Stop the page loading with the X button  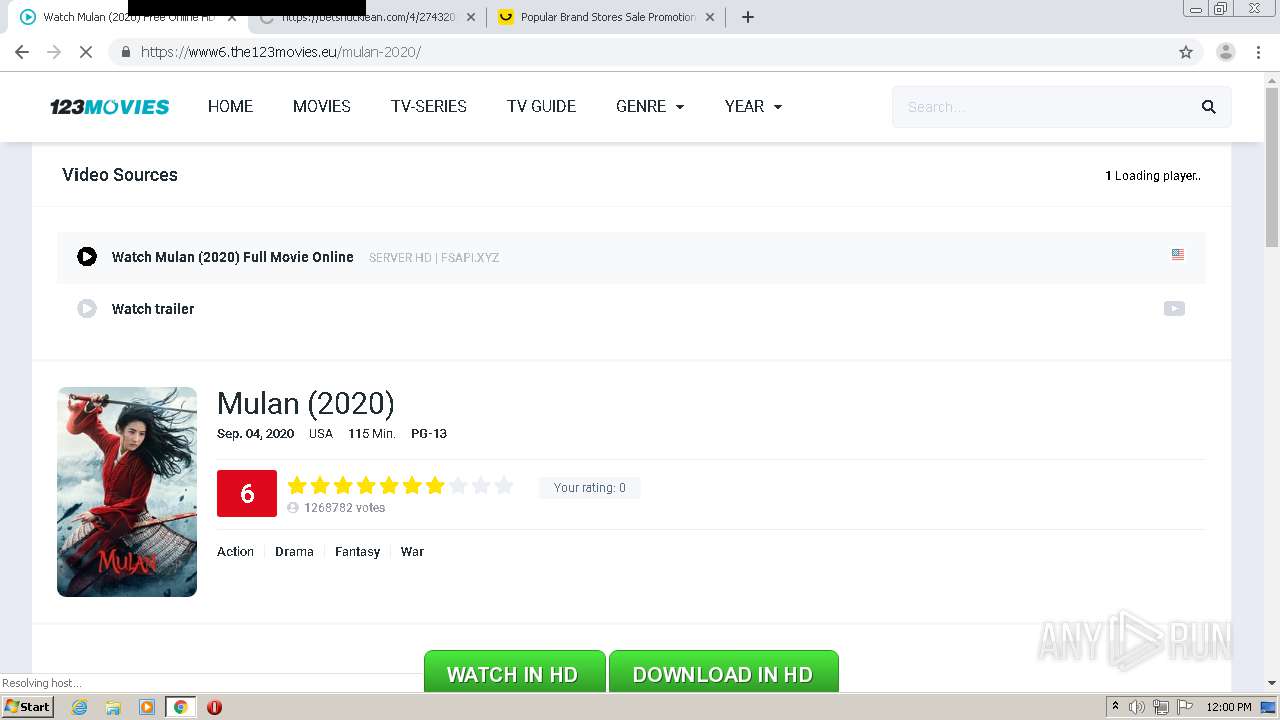click(x=86, y=52)
